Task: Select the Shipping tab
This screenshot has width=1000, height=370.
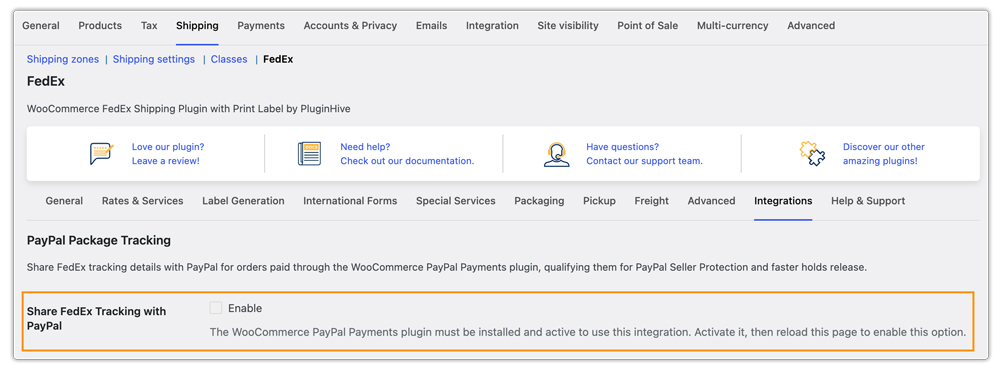Action: click(197, 26)
